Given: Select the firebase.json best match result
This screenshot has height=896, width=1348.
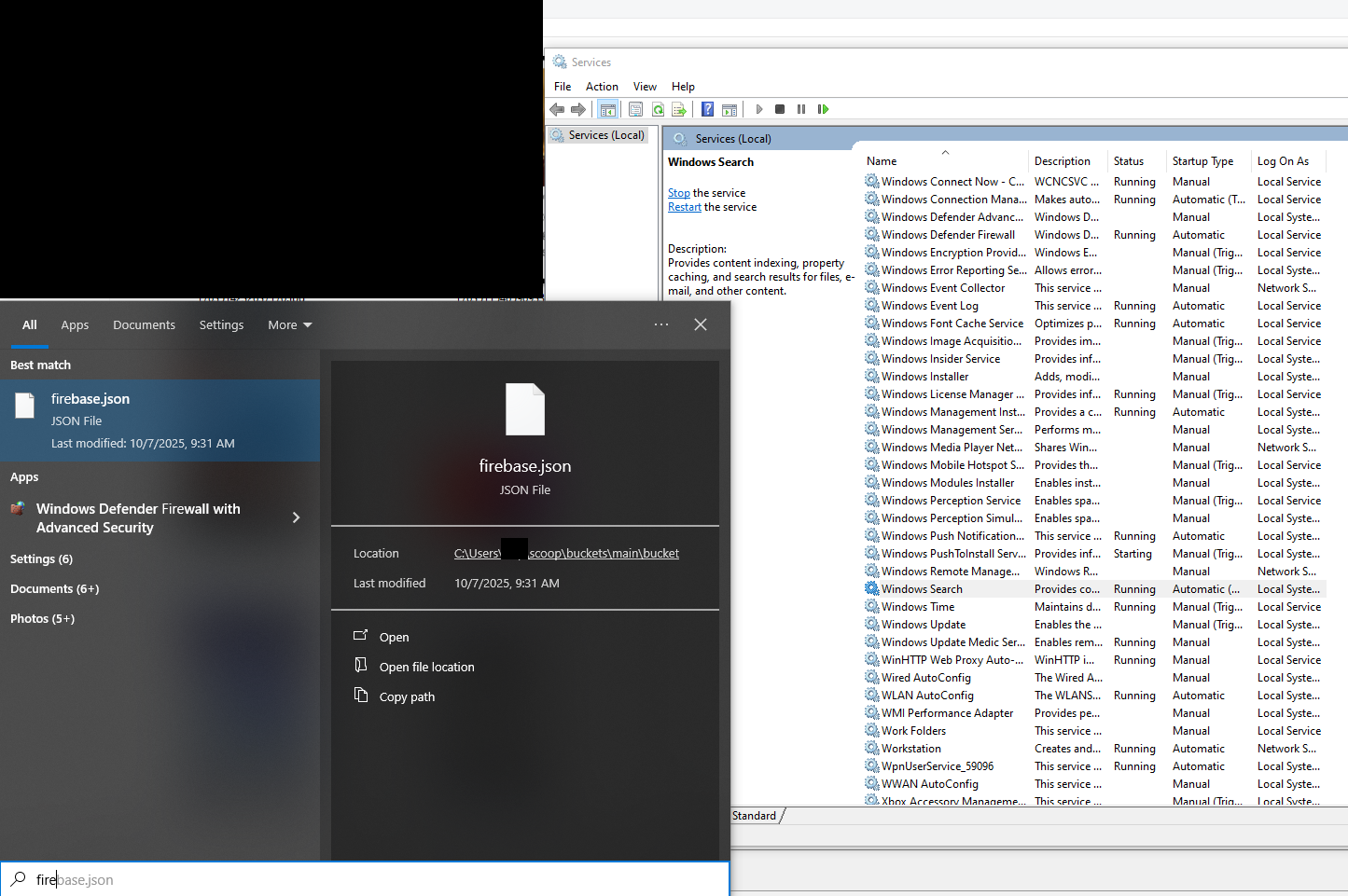Looking at the screenshot, I should (x=160, y=420).
